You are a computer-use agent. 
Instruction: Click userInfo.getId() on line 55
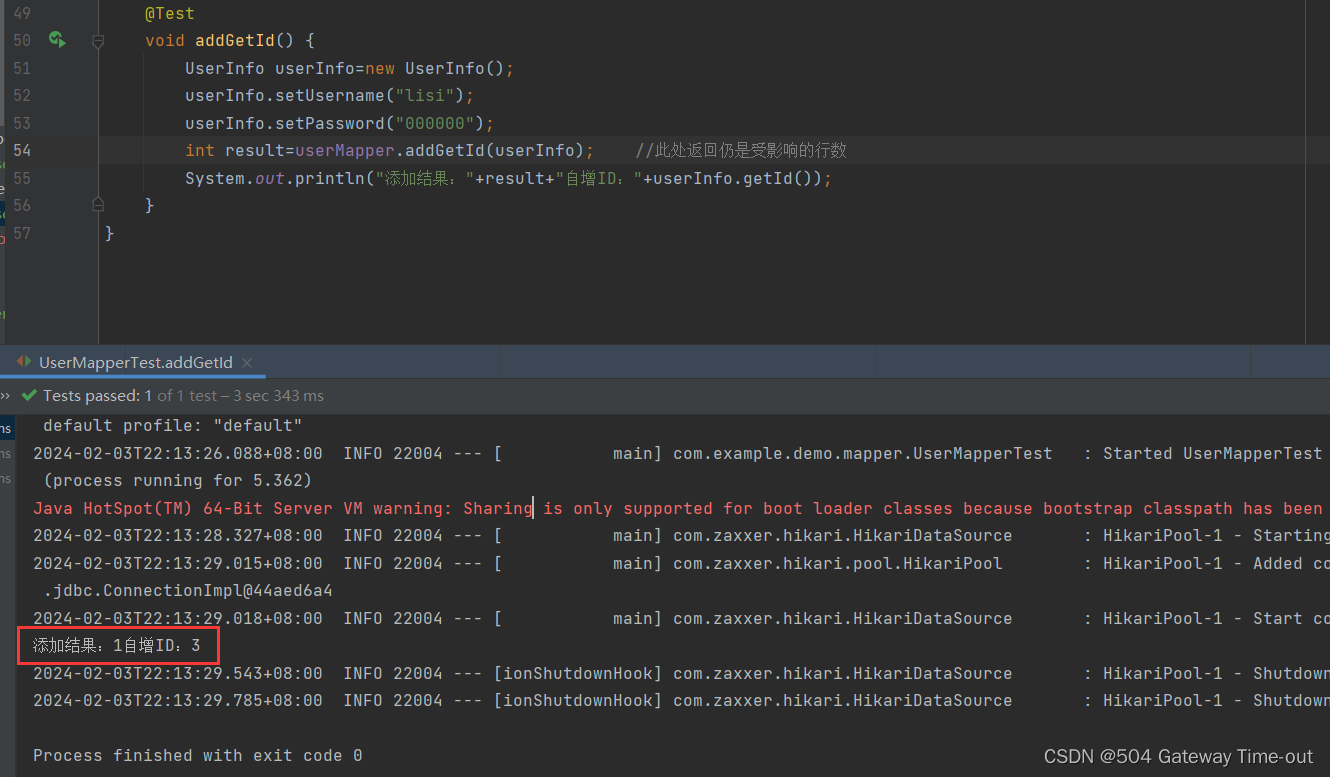(737, 178)
